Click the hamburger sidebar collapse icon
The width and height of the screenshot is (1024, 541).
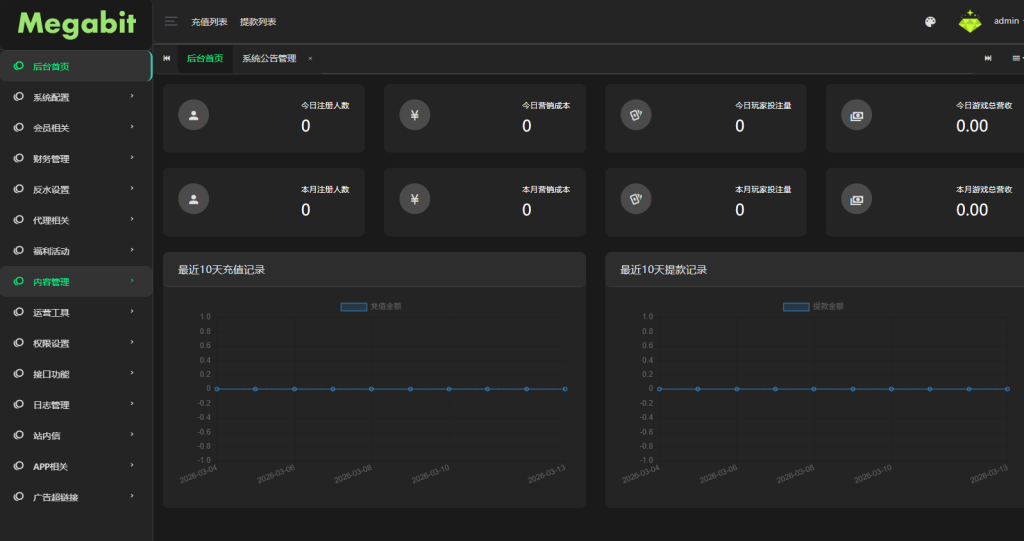pos(171,21)
